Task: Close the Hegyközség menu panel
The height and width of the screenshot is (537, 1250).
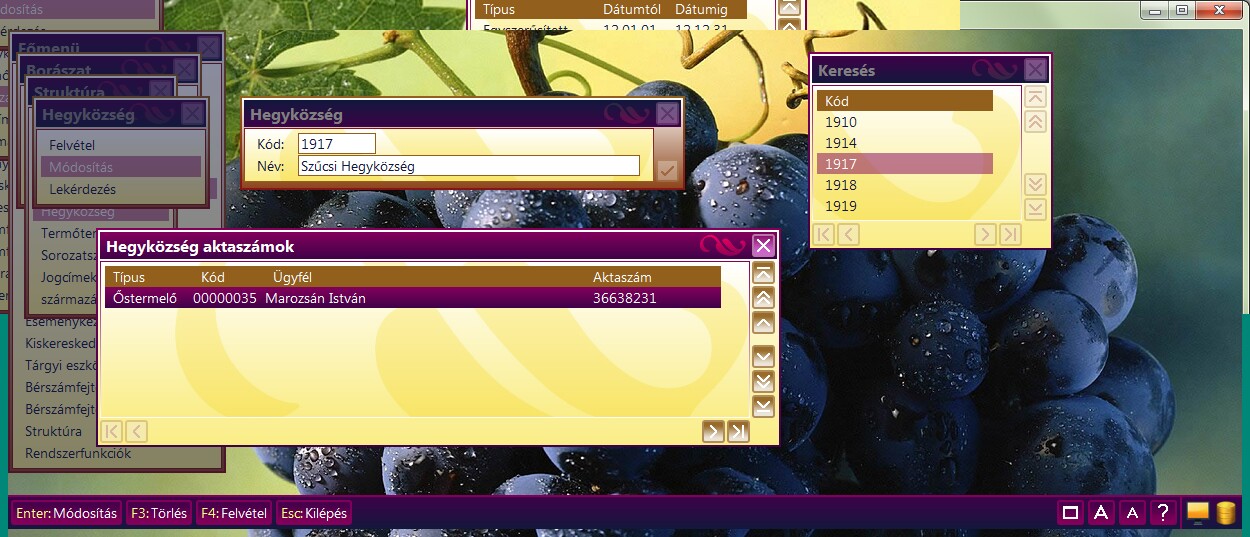Action: (x=194, y=114)
